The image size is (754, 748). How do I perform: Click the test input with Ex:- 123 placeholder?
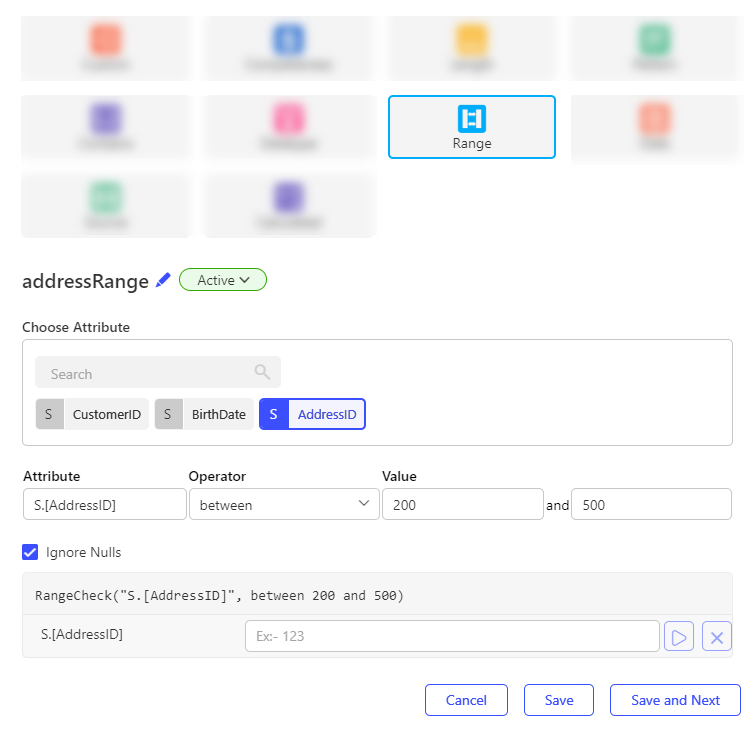click(452, 636)
